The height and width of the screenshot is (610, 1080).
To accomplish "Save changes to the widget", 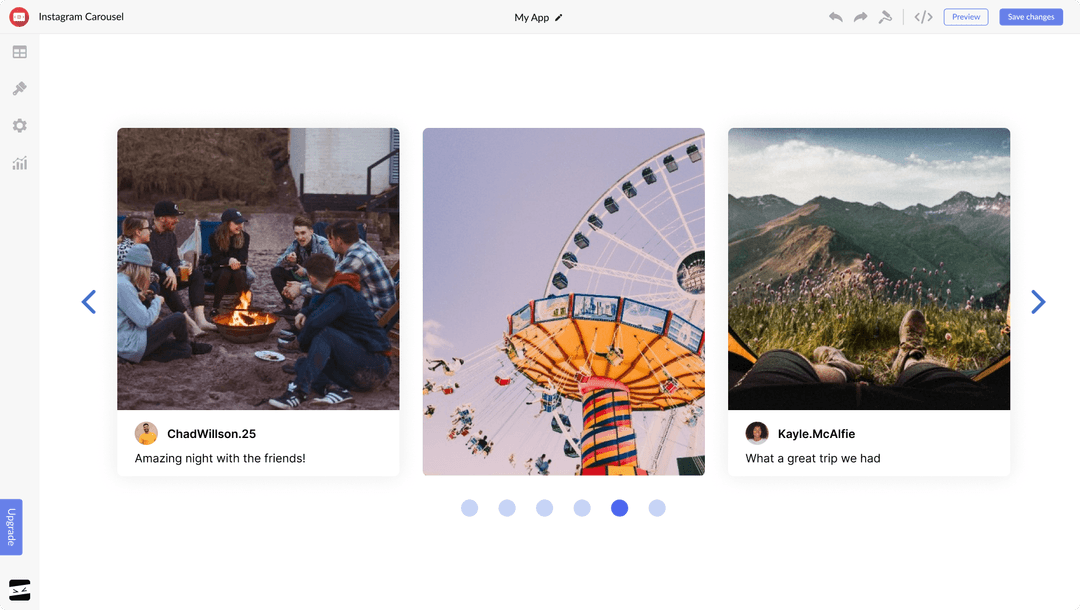I will click(1031, 16).
